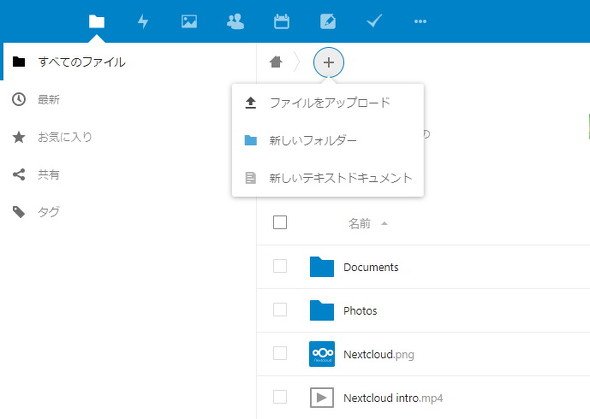Click the new folder blue icon
Image resolution: width=590 pixels, height=419 pixels.
pos(251,140)
